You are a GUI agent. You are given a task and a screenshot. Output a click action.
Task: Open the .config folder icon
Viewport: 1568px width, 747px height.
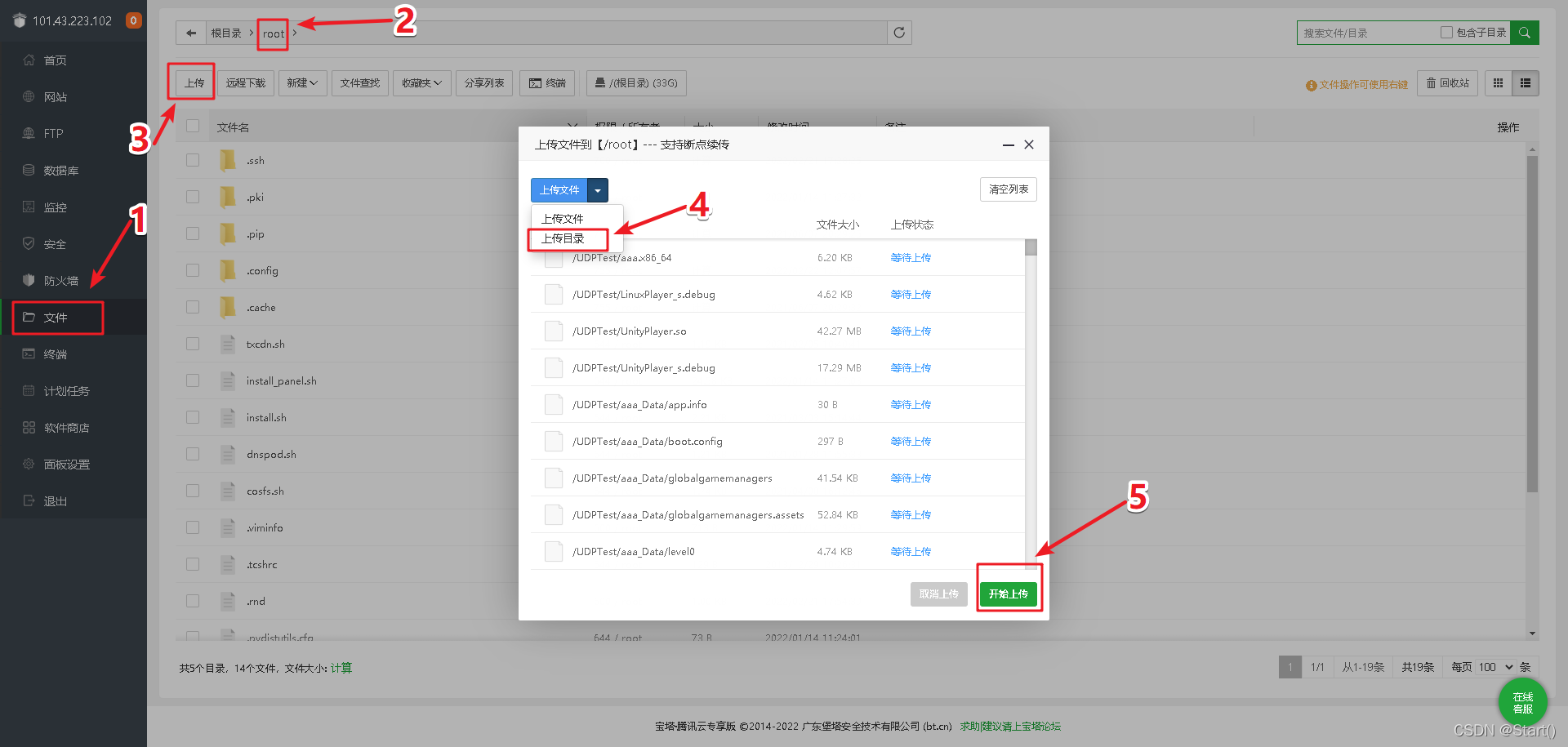(x=228, y=270)
